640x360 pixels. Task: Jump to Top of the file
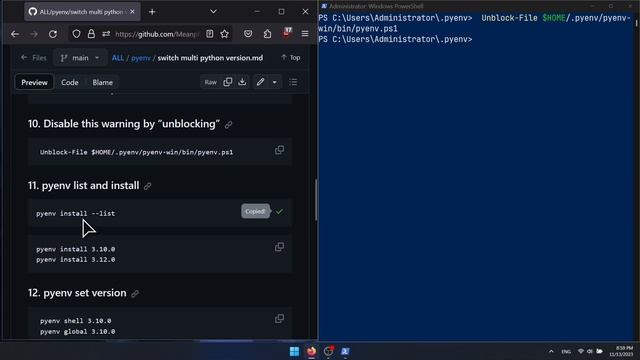point(291,58)
